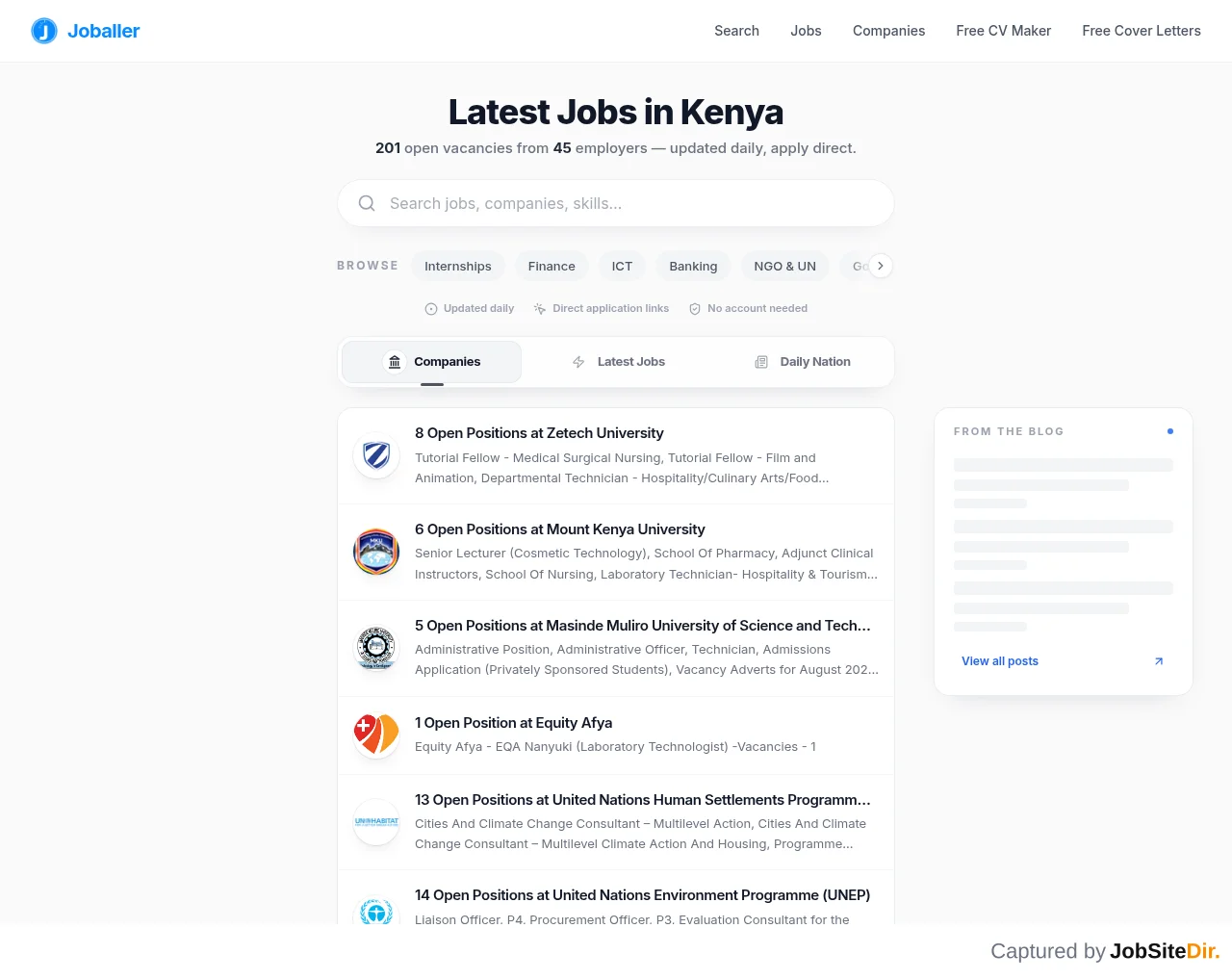The width and height of the screenshot is (1232, 980).
Task: Click the cursor icon beside Direct application links
Action: click(x=540, y=309)
